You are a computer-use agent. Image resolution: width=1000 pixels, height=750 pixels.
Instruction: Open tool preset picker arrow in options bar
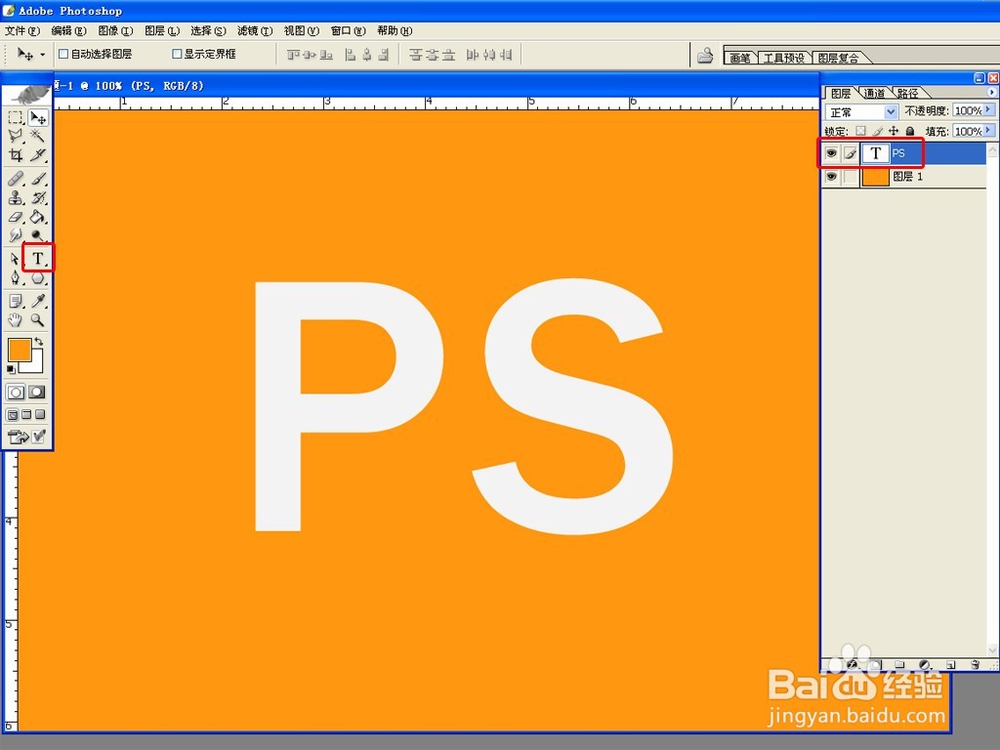(x=43, y=55)
